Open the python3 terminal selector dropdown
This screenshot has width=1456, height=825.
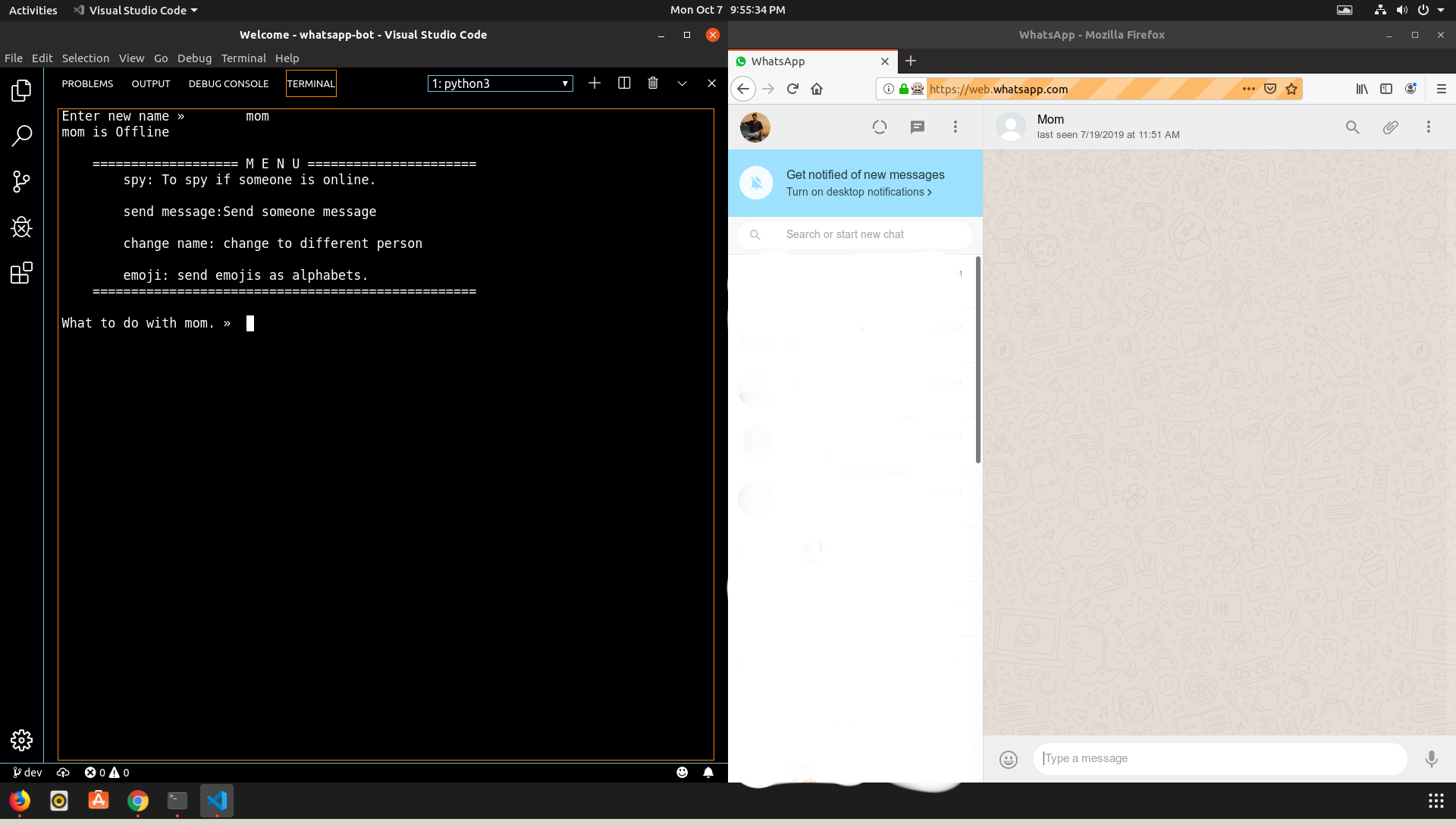(500, 83)
